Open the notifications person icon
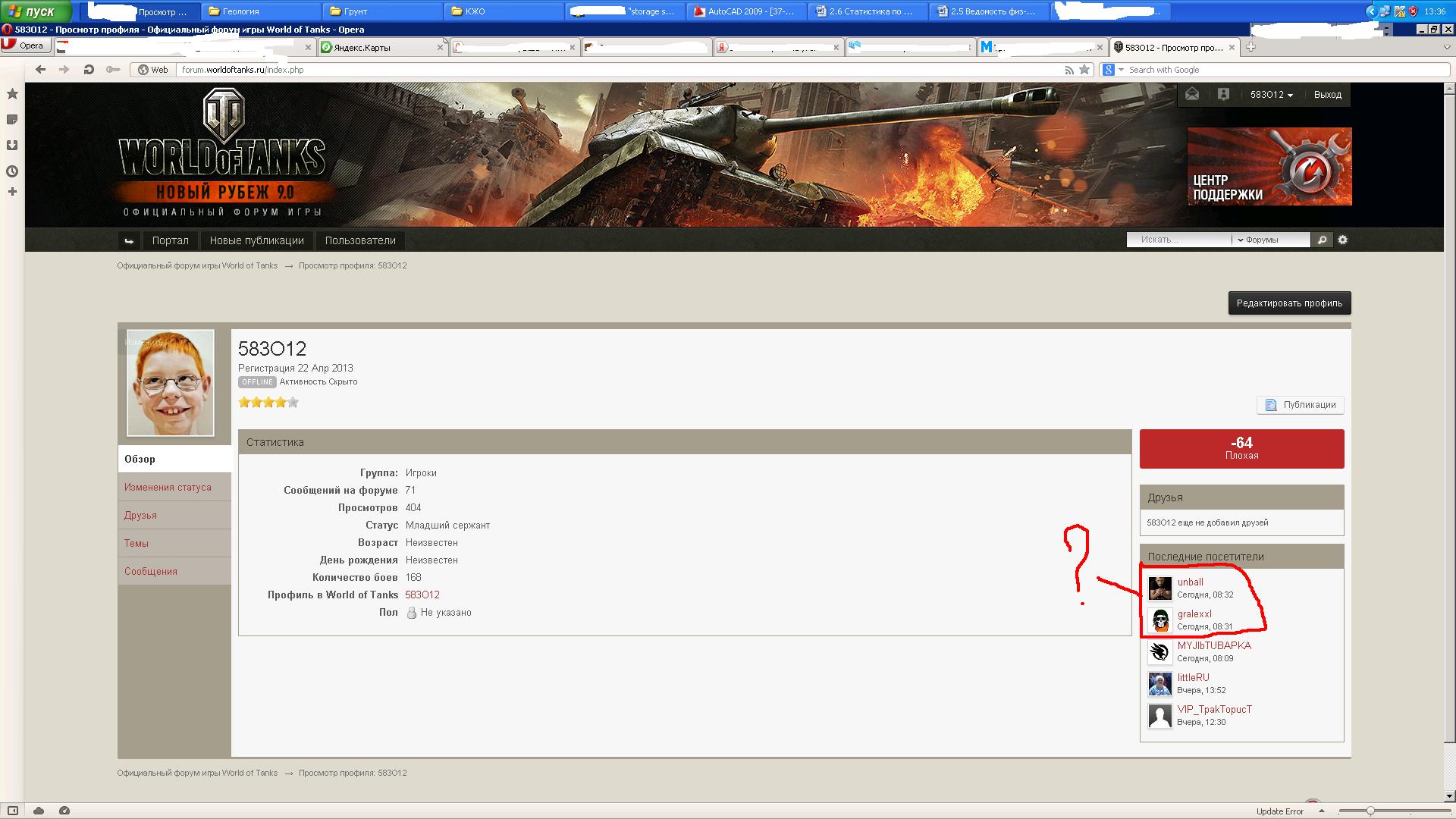The width and height of the screenshot is (1456, 819). coord(1223,94)
